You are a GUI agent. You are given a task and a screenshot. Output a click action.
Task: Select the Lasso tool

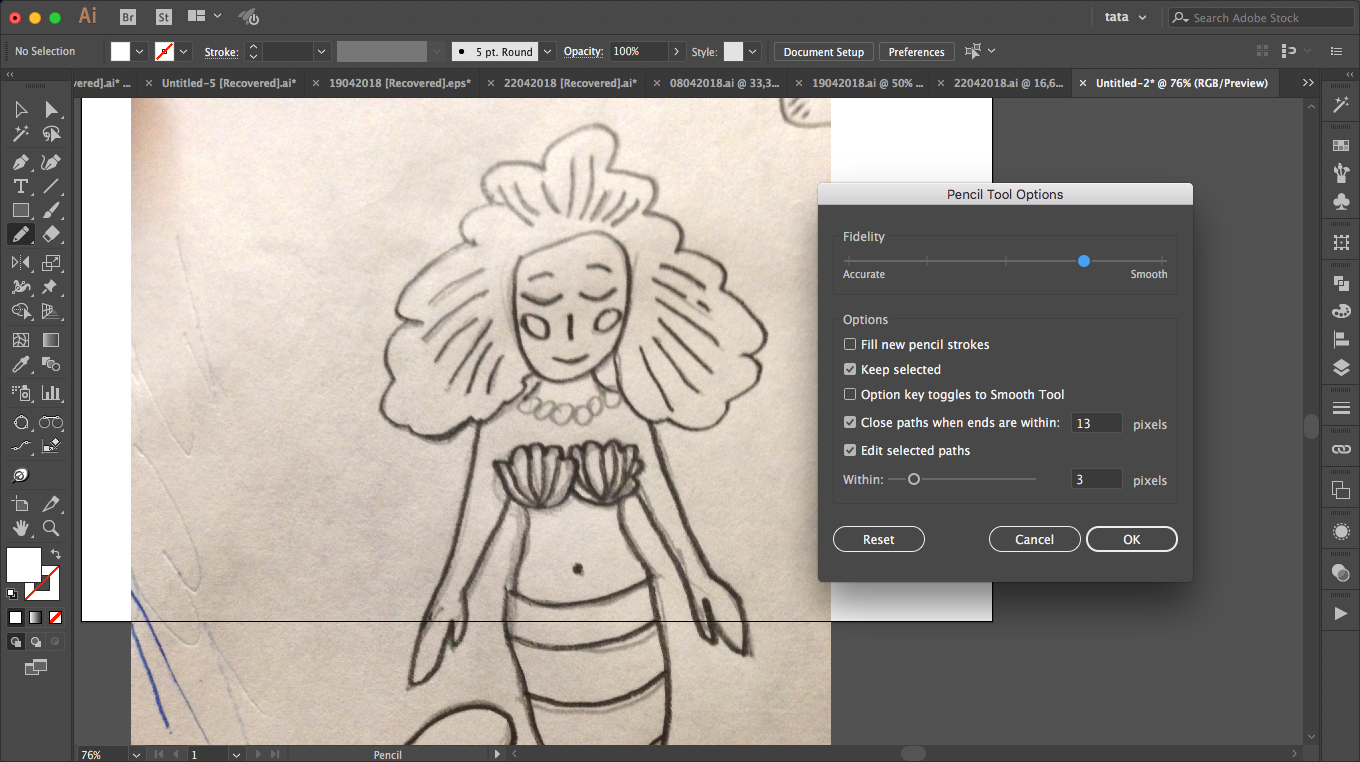51,134
